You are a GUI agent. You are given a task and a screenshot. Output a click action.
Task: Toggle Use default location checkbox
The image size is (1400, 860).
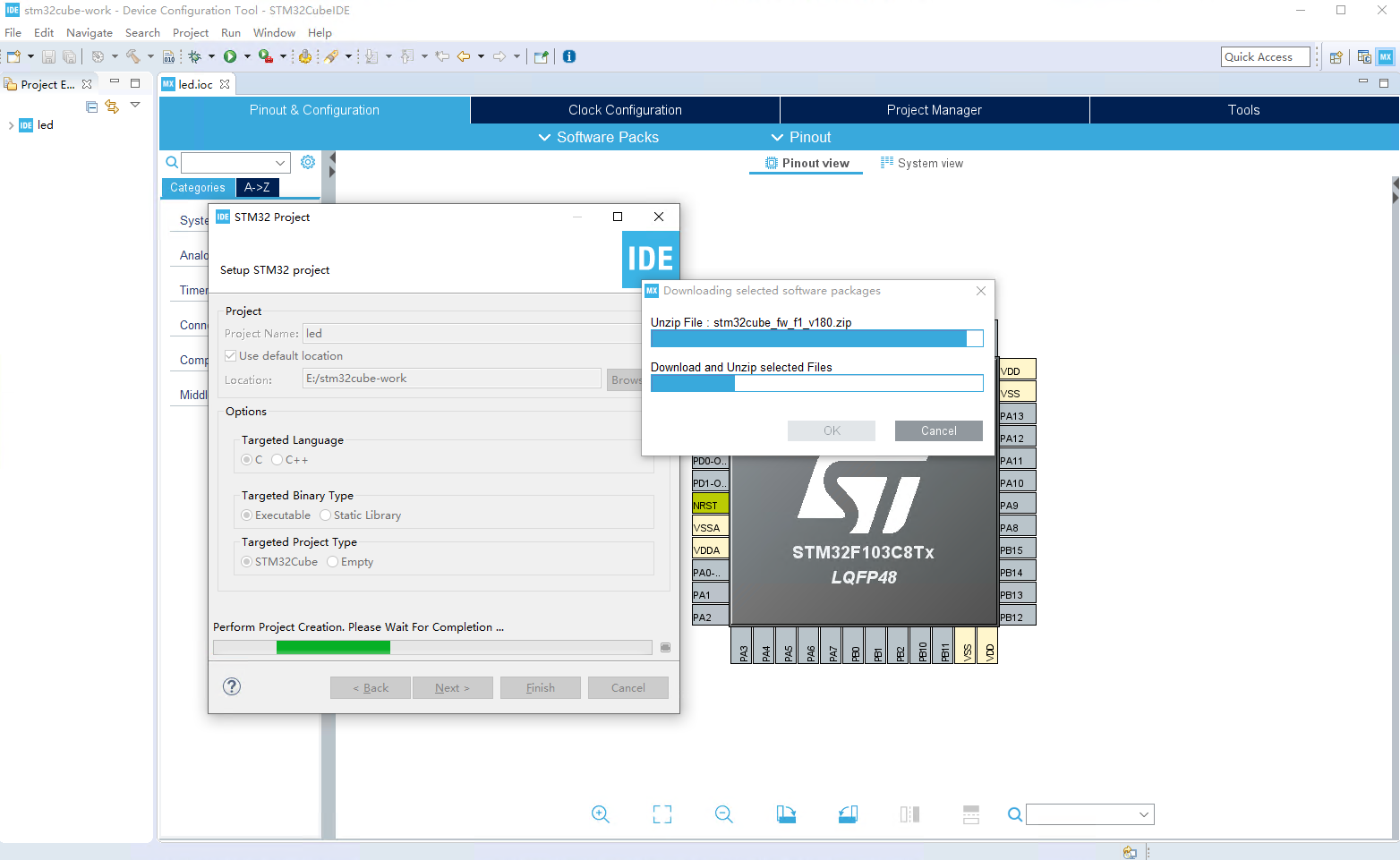pos(230,355)
